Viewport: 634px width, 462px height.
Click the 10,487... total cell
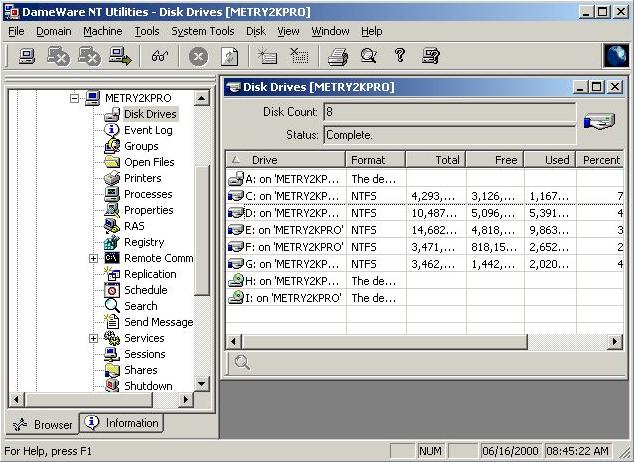point(434,213)
